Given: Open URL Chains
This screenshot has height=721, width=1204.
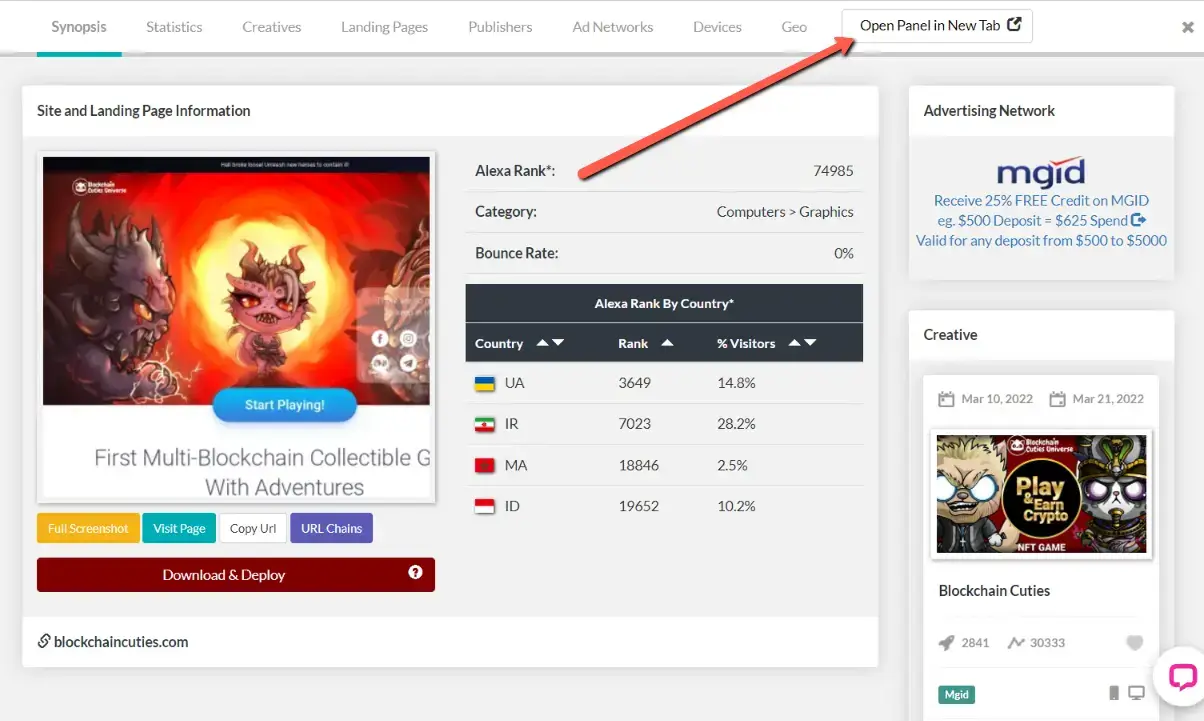Looking at the screenshot, I should (331, 528).
